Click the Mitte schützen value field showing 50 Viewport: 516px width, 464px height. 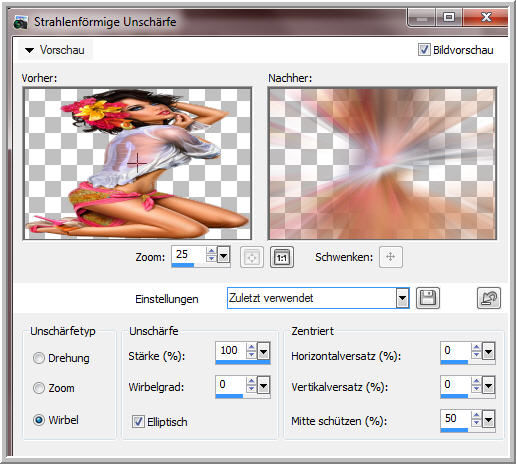coord(456,419)
